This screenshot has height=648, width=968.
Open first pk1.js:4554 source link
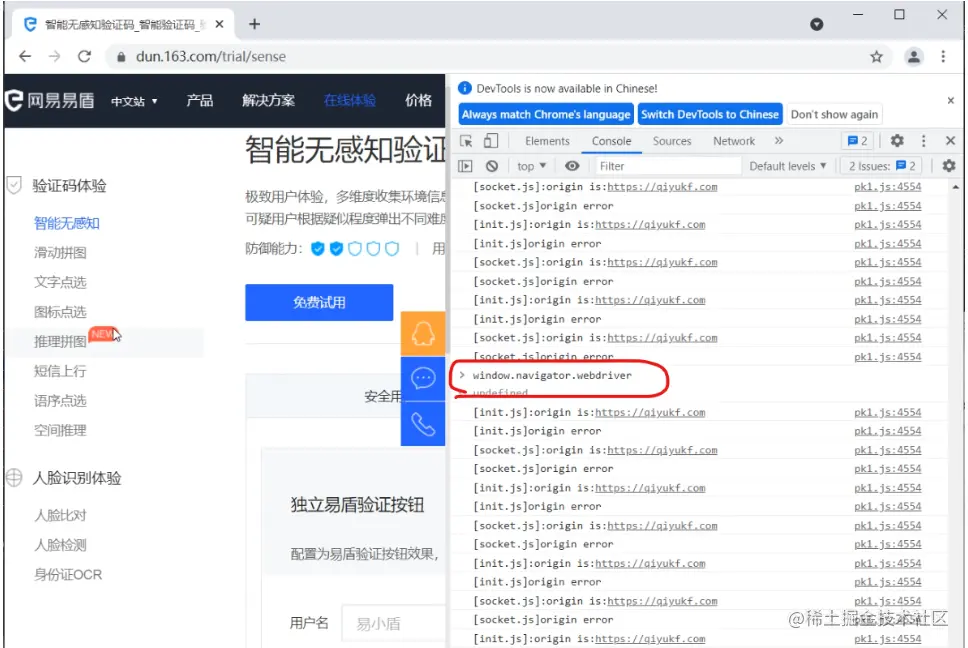pyautogui.click(x=887, y=187)
